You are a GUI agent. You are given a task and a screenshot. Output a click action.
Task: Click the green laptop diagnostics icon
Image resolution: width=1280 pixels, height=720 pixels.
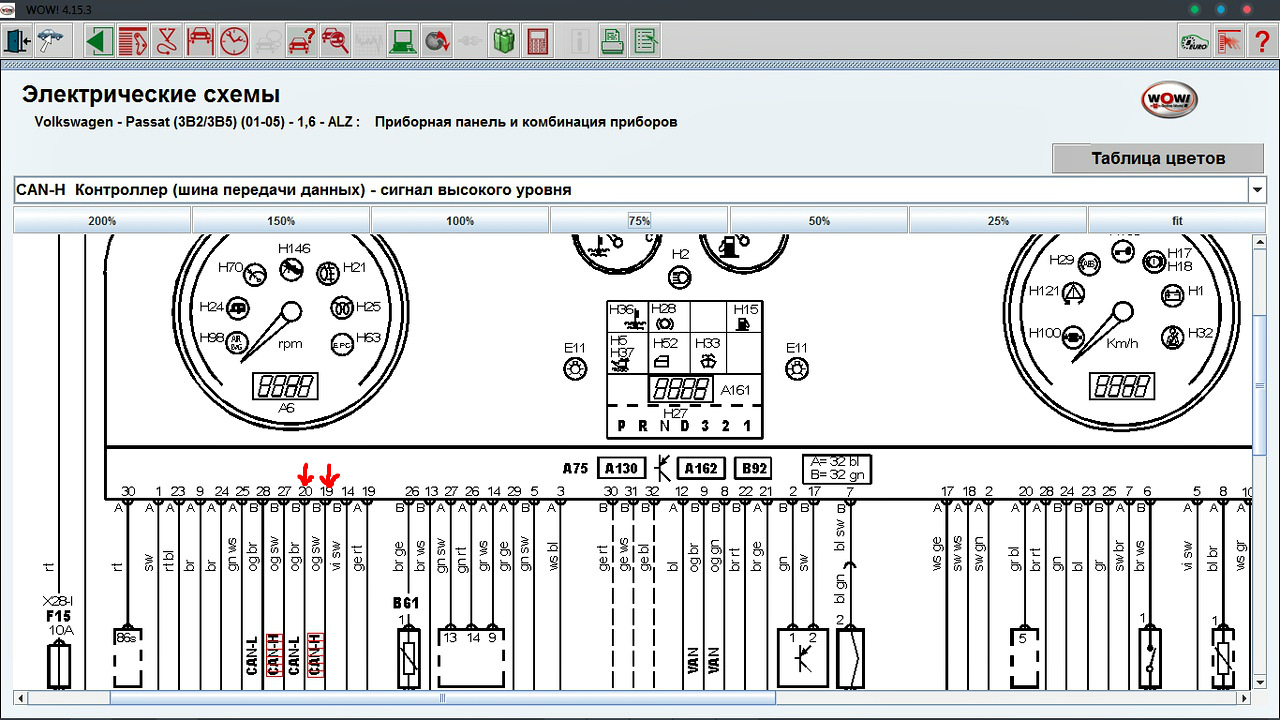click(403, 41)
